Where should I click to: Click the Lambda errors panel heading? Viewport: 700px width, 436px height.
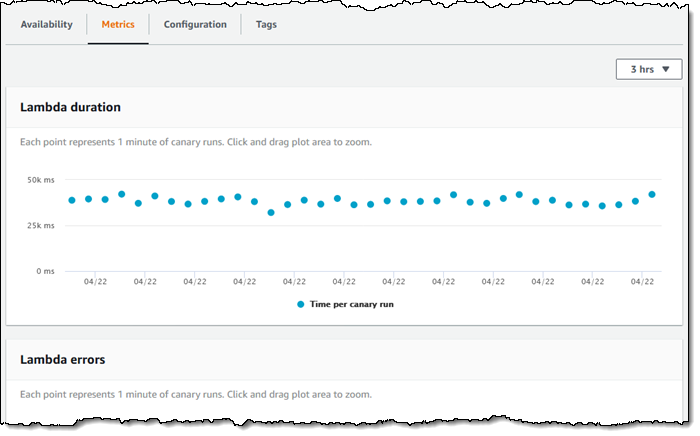pos(62,359)
